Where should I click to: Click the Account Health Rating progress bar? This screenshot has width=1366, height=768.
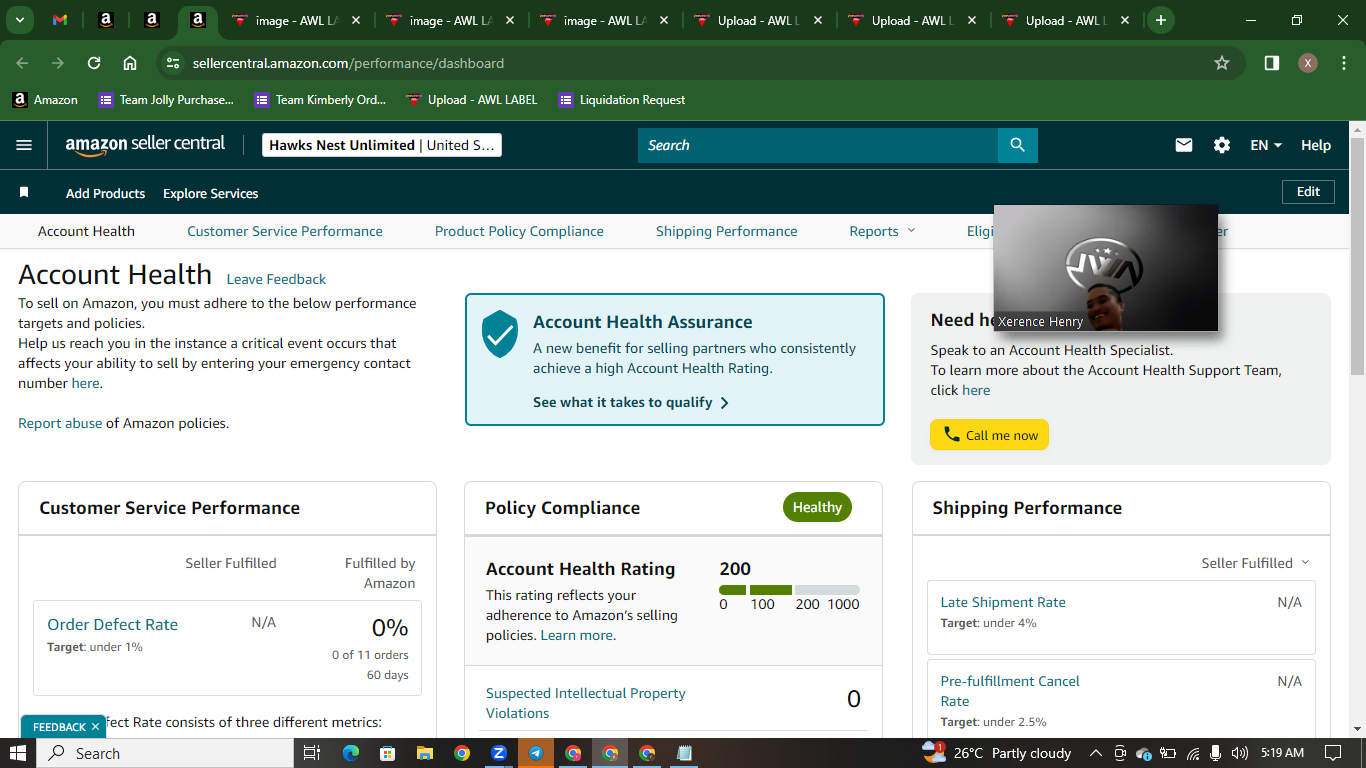[789, 590]
